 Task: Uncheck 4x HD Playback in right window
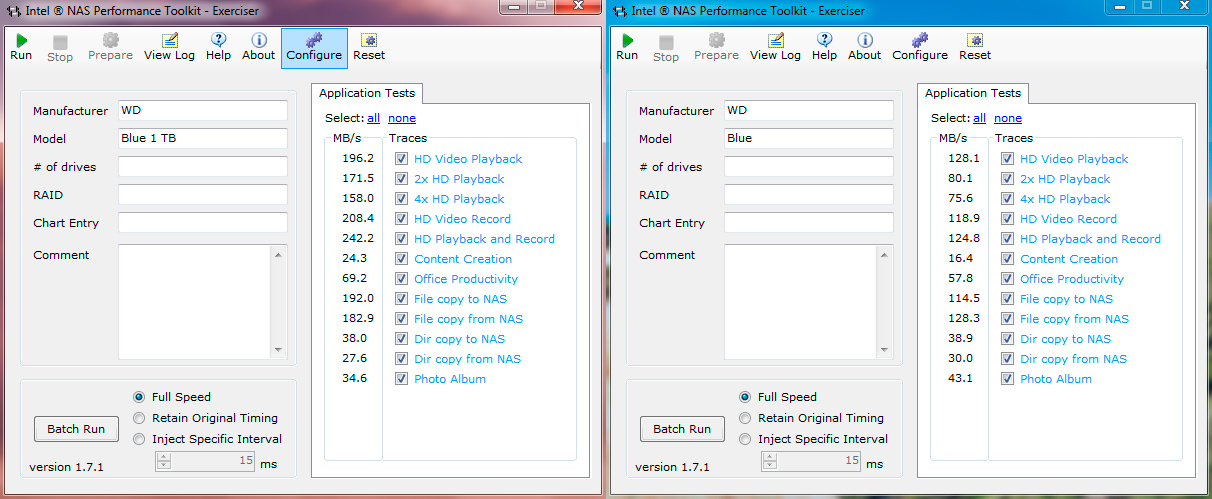tap(1007, 199)
